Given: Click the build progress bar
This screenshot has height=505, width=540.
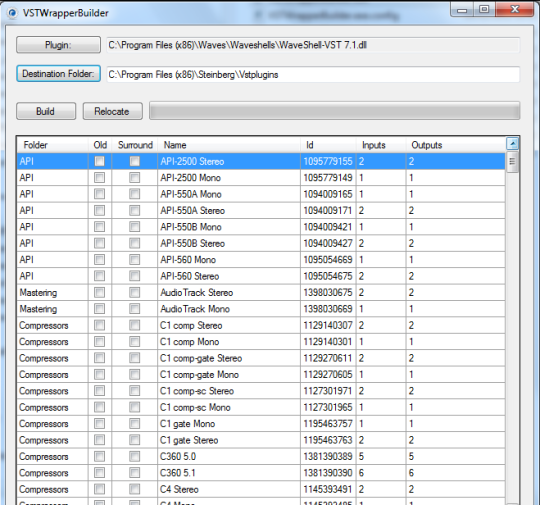Looking at the screenshot, I should pyautogui.click(x=334, y=111).
